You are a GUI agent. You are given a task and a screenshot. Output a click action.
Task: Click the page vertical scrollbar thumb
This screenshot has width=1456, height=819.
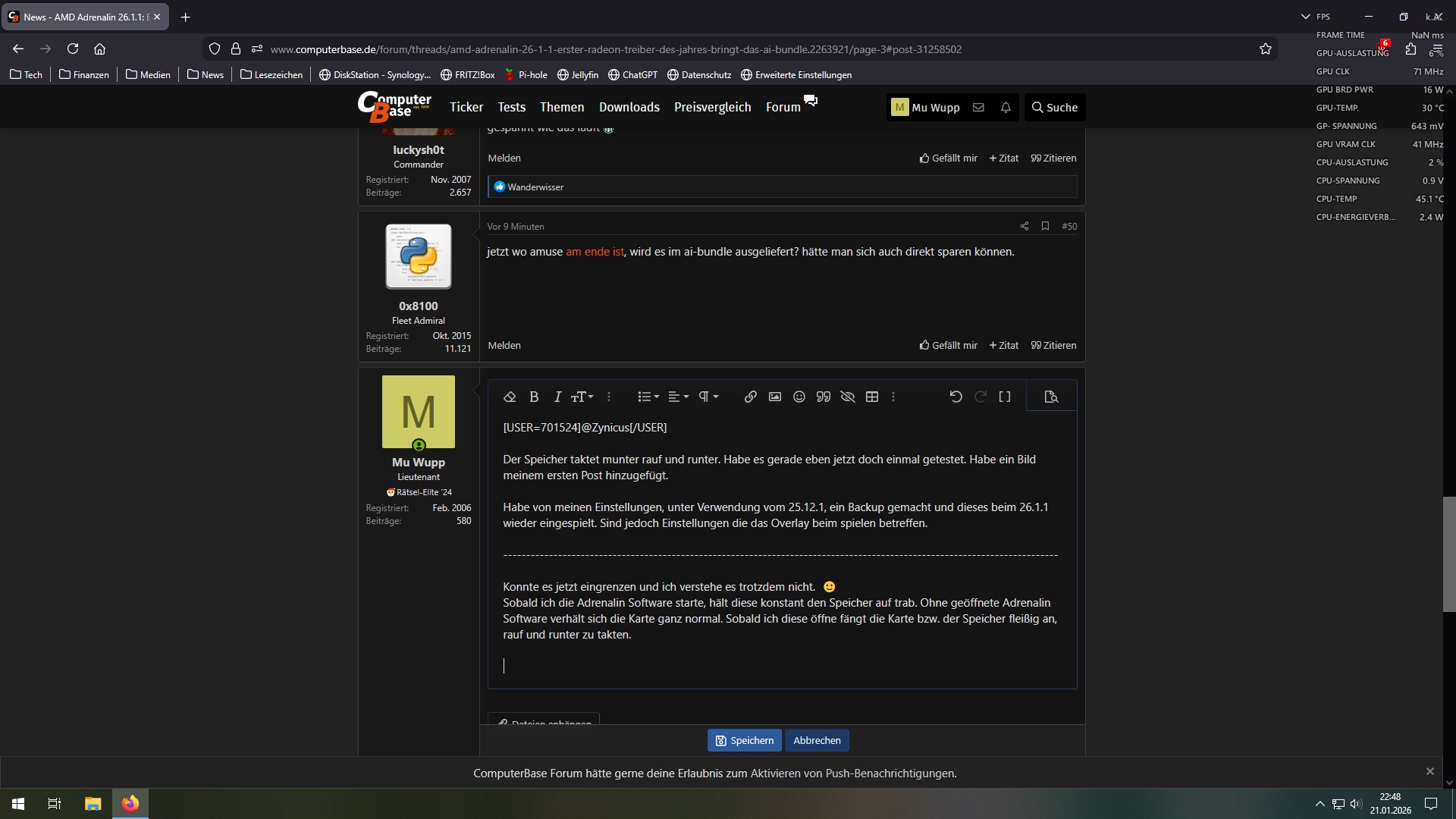(1448, 554)
